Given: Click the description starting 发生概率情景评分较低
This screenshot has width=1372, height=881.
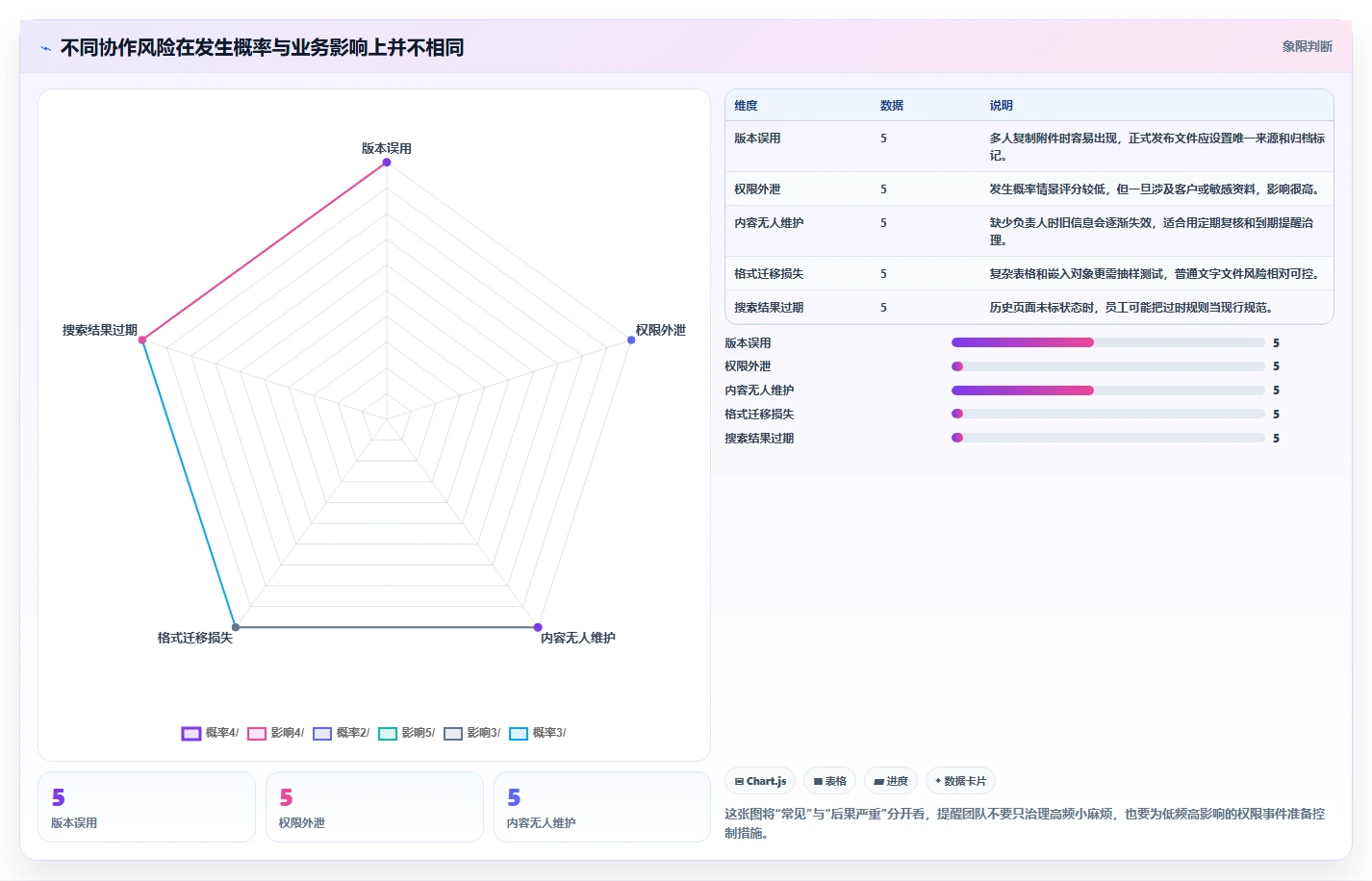Looking at the screenshot, I should point(1156,189).
